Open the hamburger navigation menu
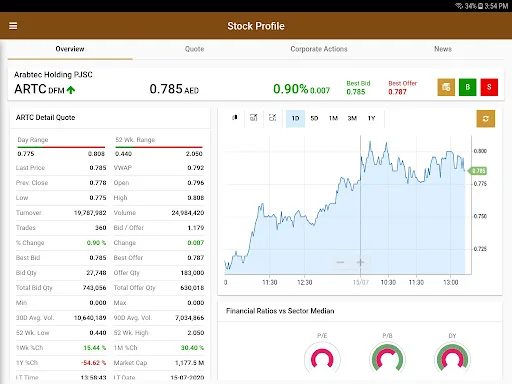Viewport: 512px width, 384px height. click(13, 26)
